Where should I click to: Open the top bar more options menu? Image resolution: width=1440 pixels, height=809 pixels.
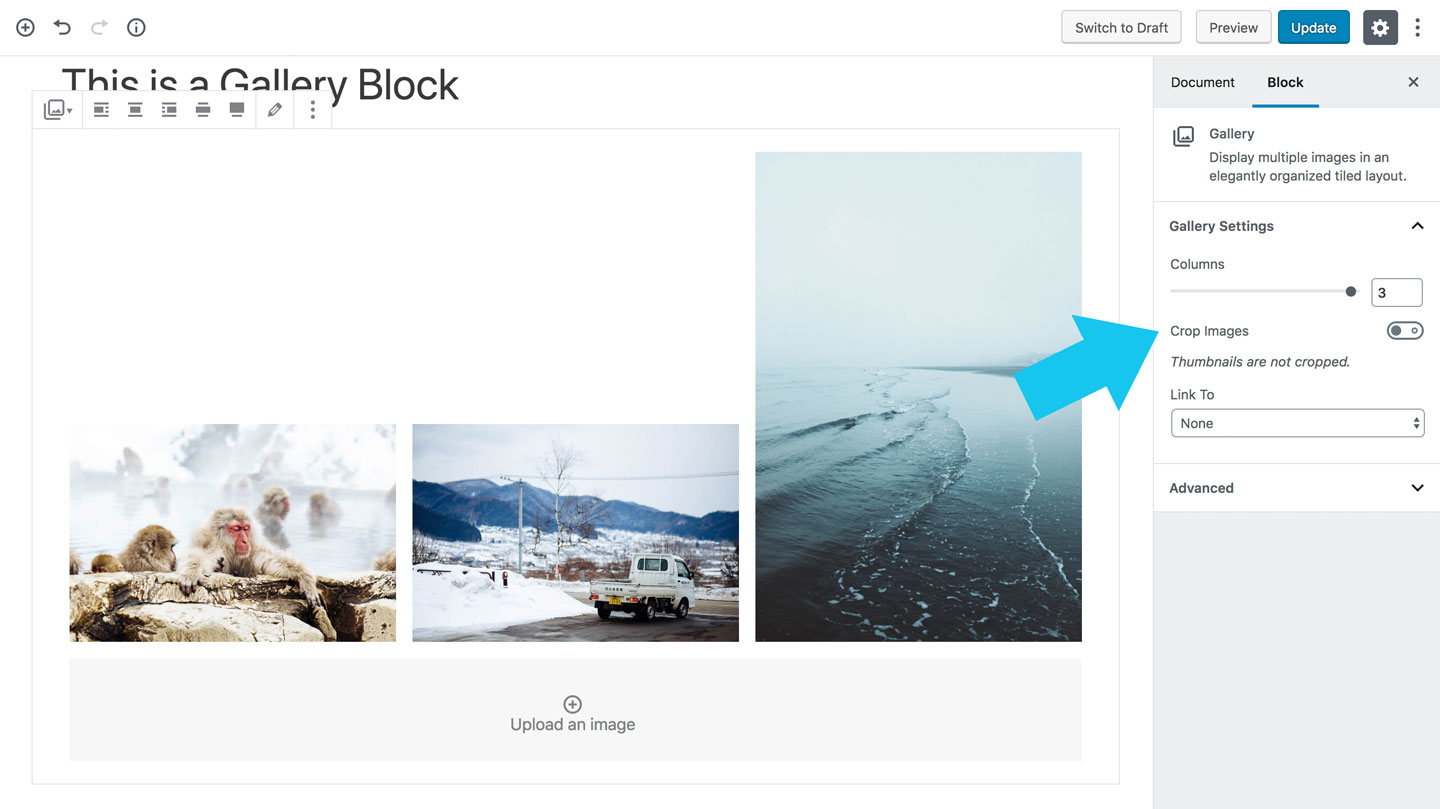pos(1417,28)
